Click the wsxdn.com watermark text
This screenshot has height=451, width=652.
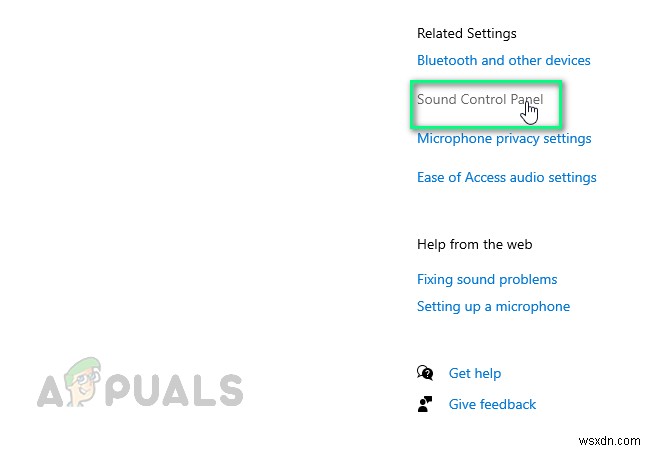point(613,439)
